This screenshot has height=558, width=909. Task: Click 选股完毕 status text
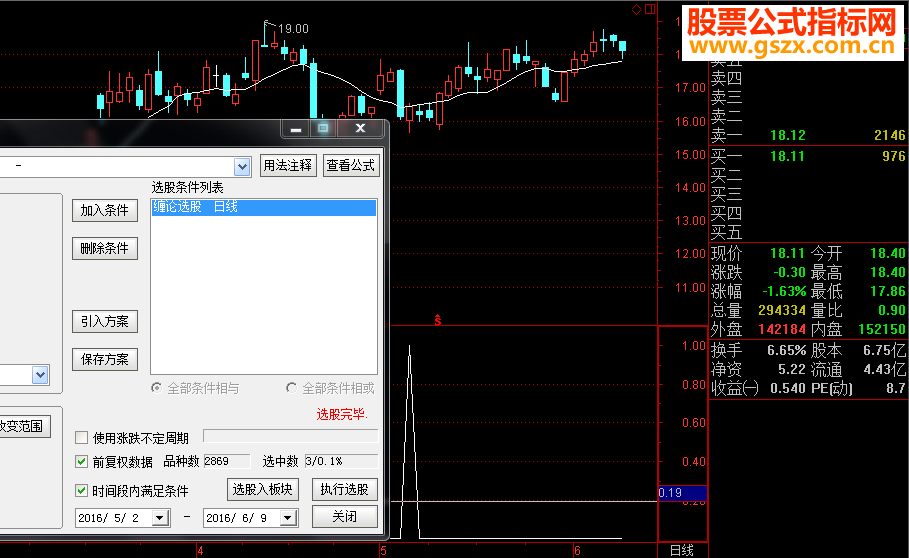coord(342,414)
